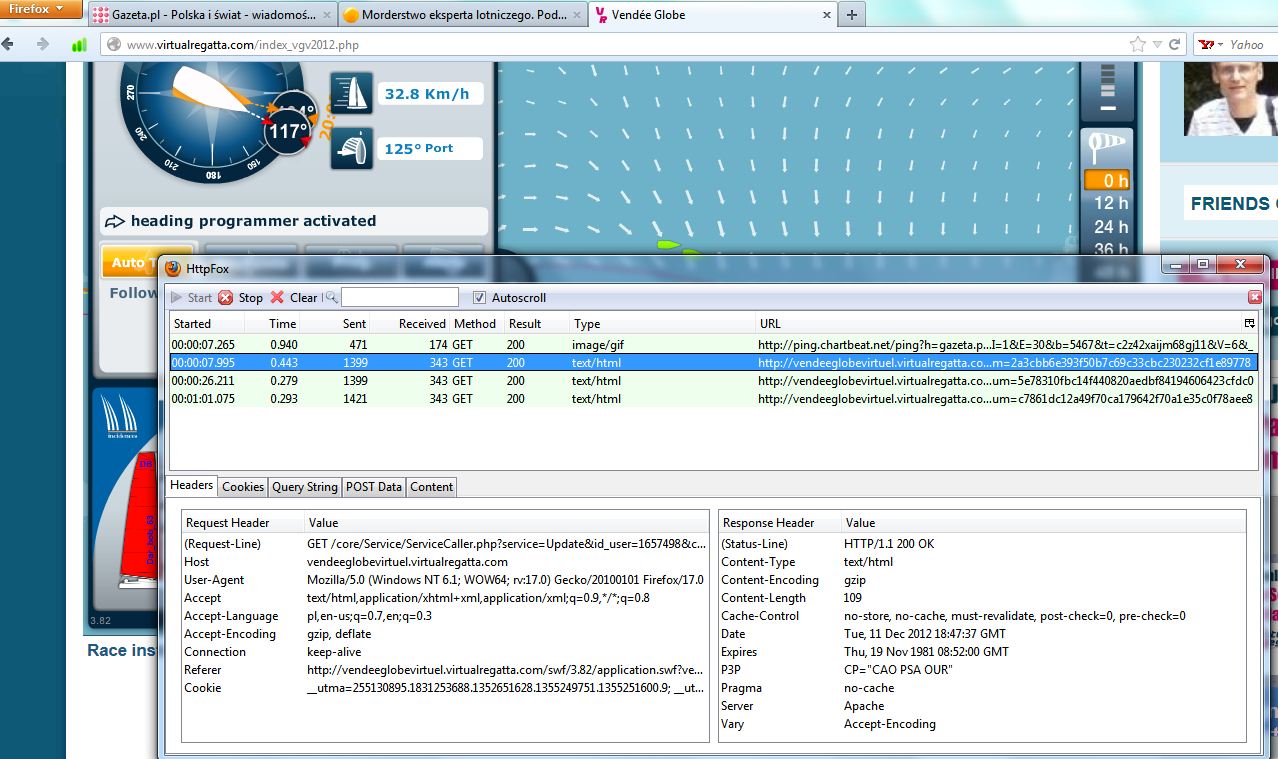Expand the URL history dropdown arrow
Image resolution: width=1278 pixels, height=759 pixels.
click(1156, 45)
